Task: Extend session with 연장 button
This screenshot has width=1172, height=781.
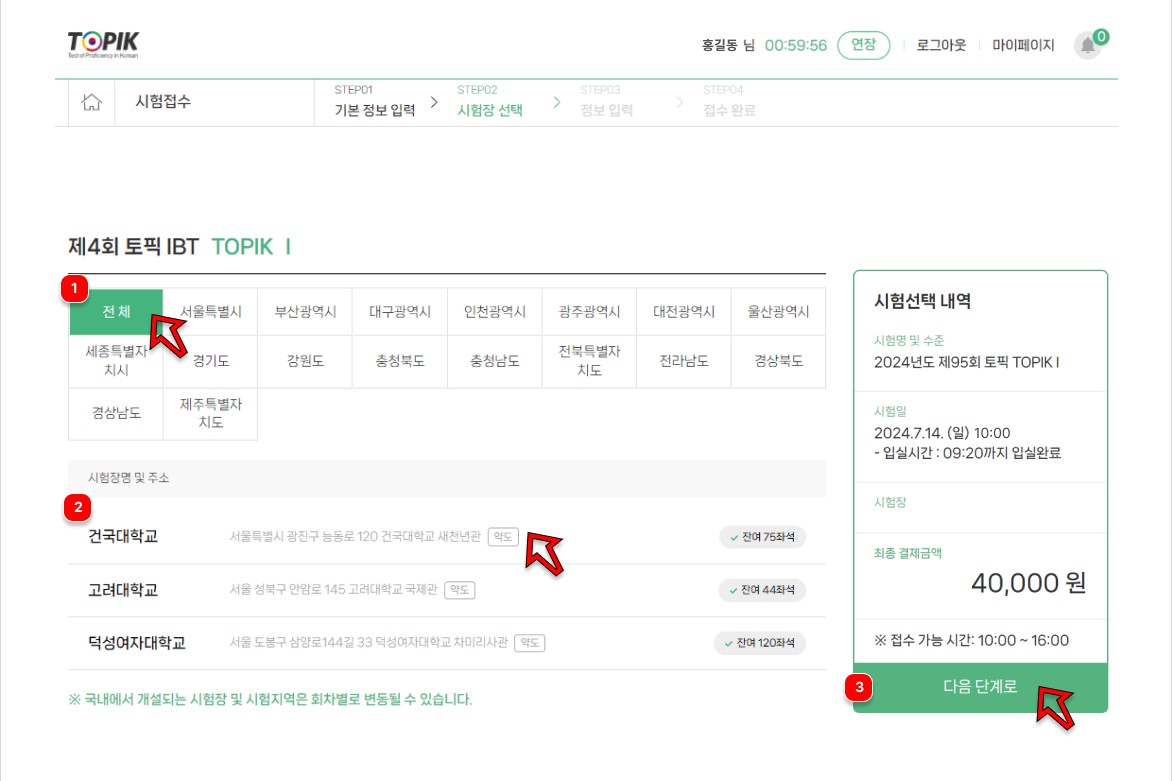Action: tap(863, 45)
